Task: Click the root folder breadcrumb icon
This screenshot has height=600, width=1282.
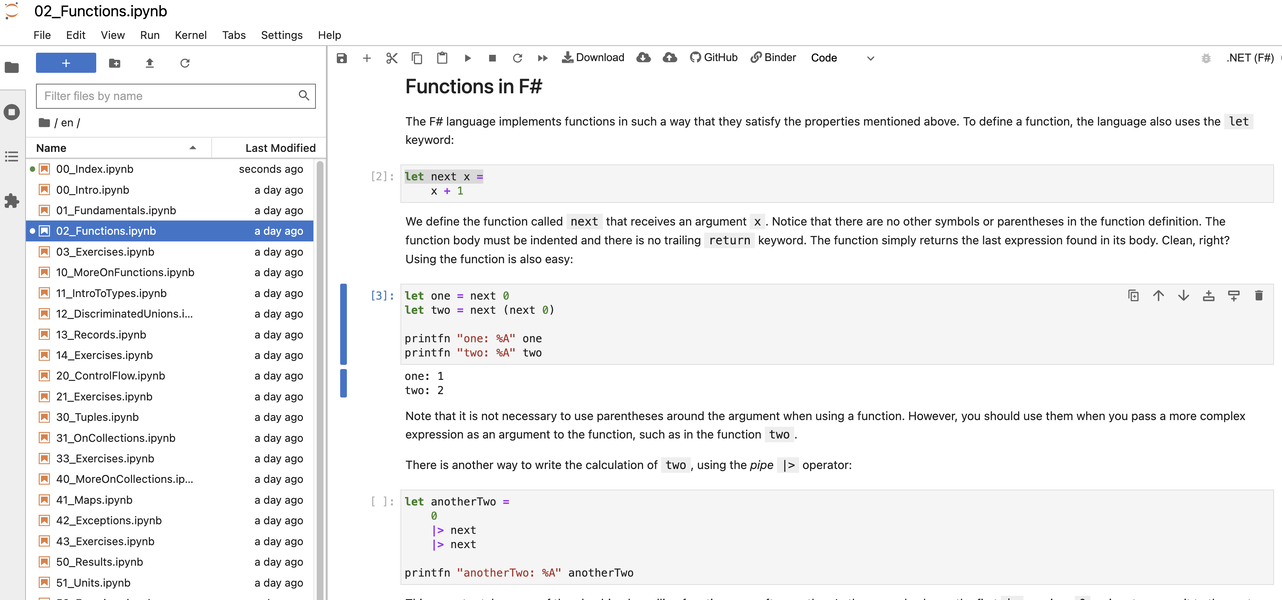Action: pos(44,123)
